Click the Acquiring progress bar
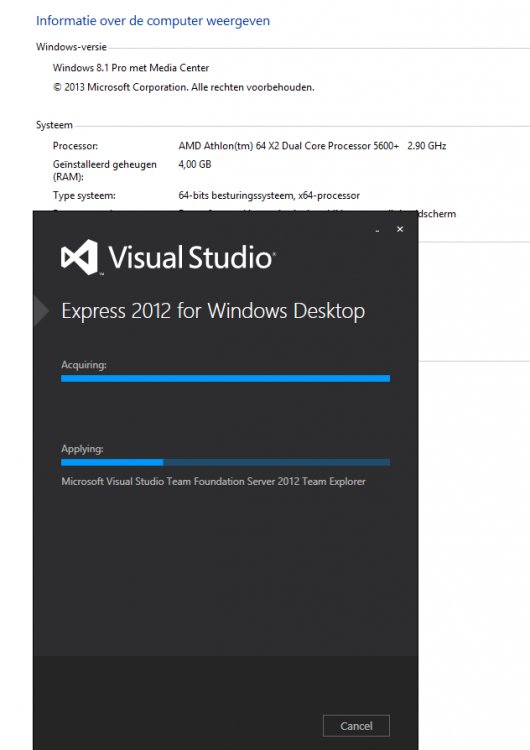530x750 pixels. point(225,378)
